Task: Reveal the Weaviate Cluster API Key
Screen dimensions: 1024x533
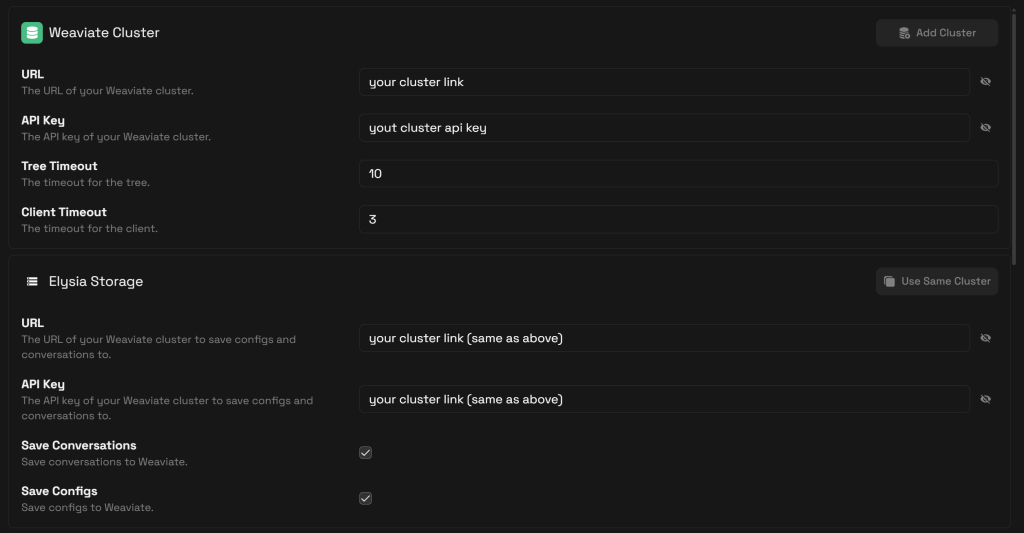Action: click(x=985, y=128)
